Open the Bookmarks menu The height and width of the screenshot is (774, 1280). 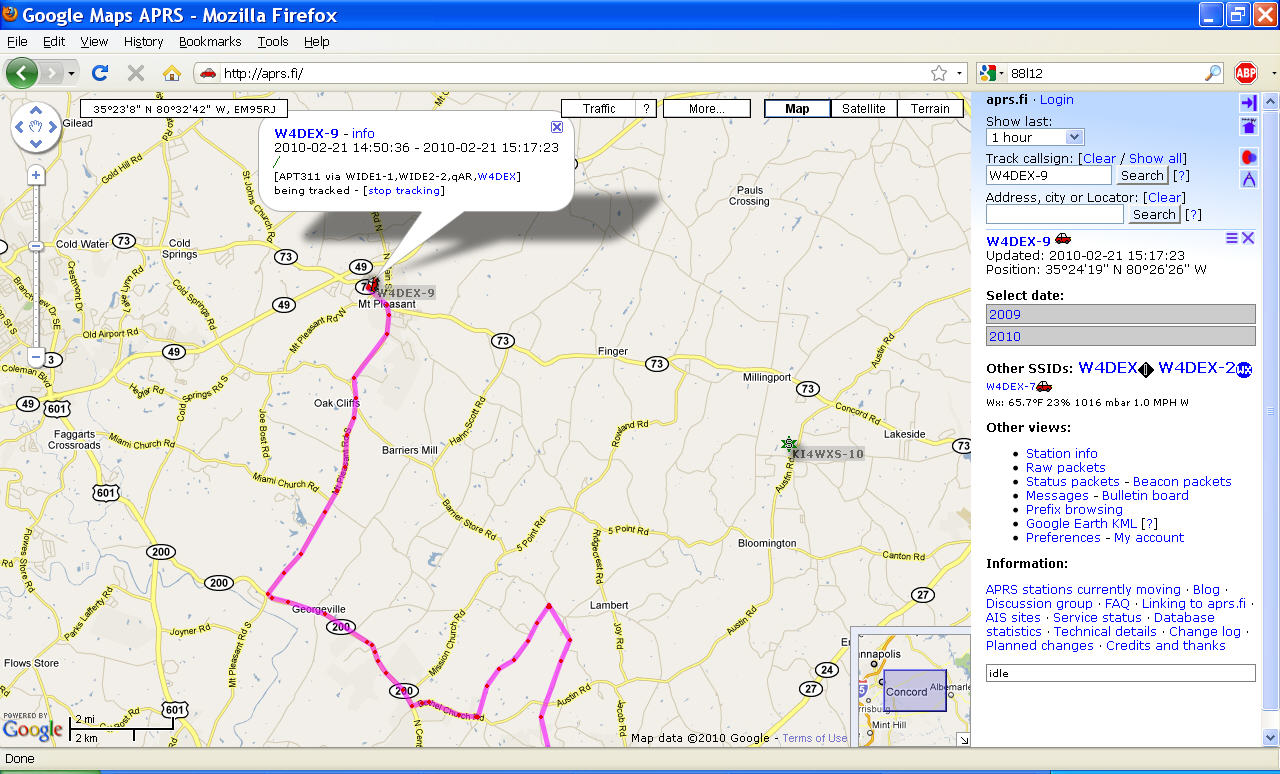click(210, 42)
